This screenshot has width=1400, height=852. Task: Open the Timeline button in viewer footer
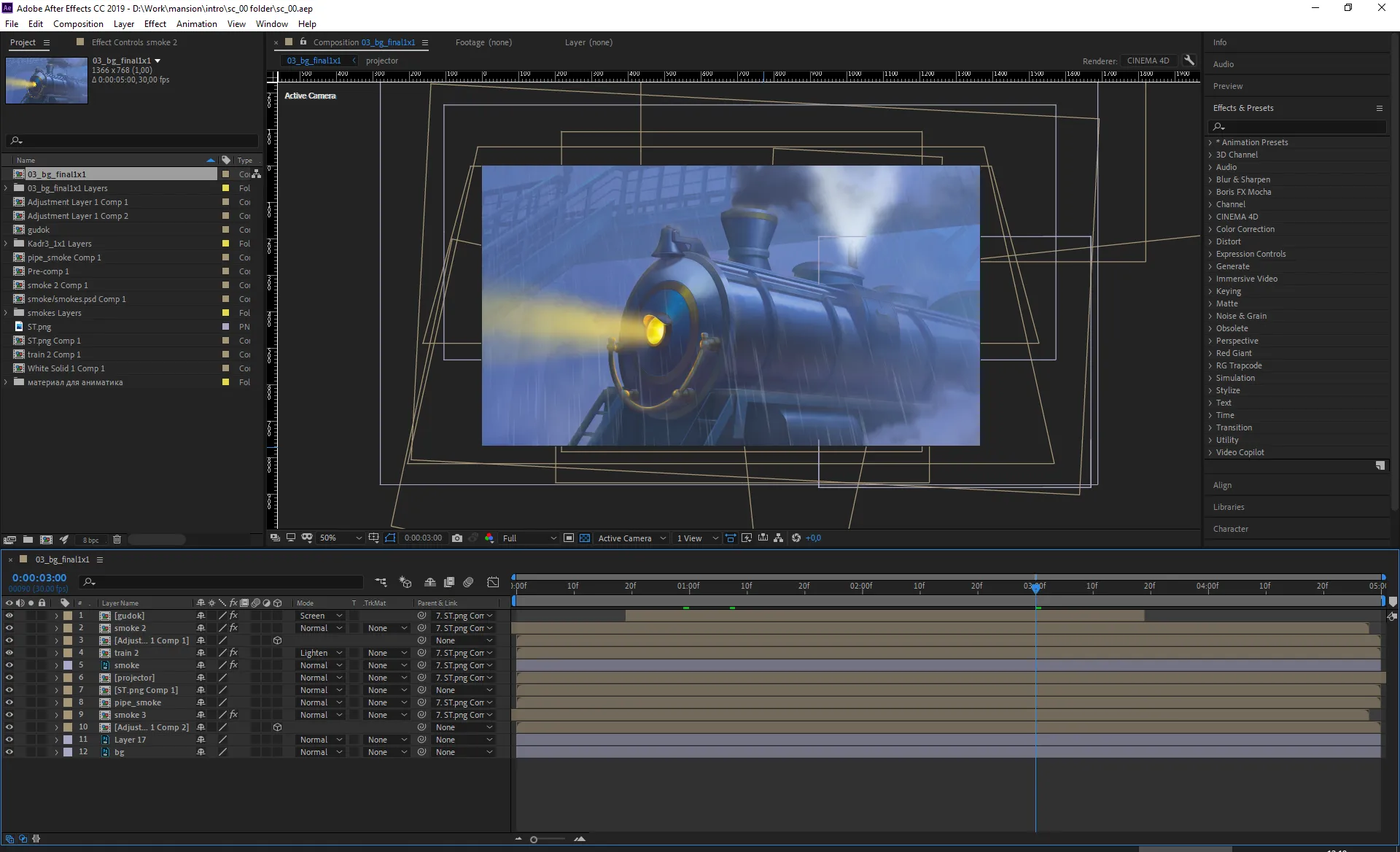(763, 538)
